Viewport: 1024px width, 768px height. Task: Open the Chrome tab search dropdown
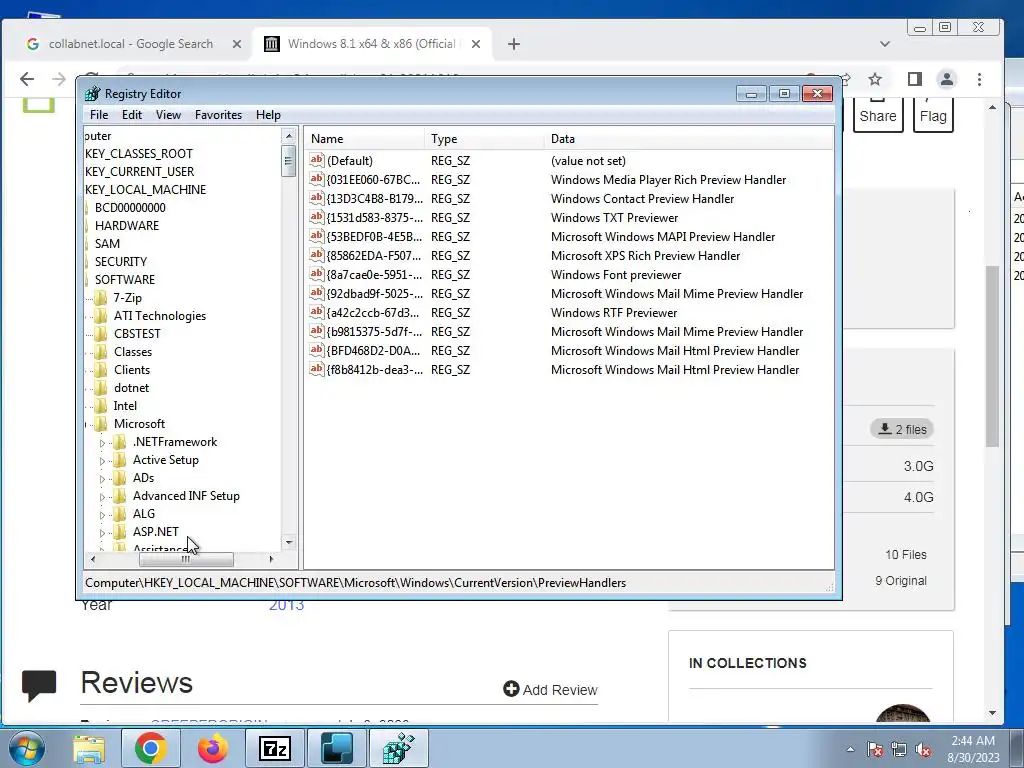coord(885,44)
